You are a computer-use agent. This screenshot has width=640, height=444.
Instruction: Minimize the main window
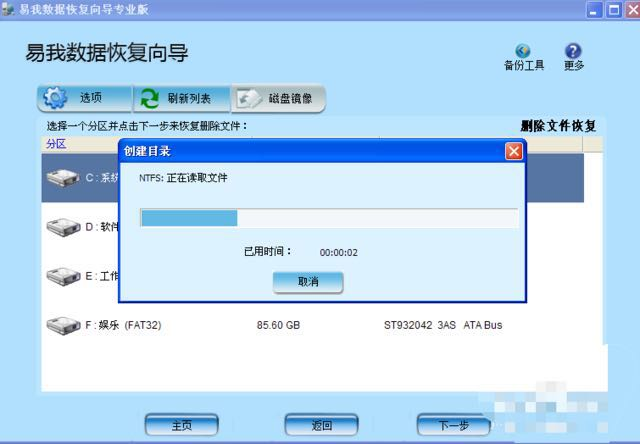point(595,9)
